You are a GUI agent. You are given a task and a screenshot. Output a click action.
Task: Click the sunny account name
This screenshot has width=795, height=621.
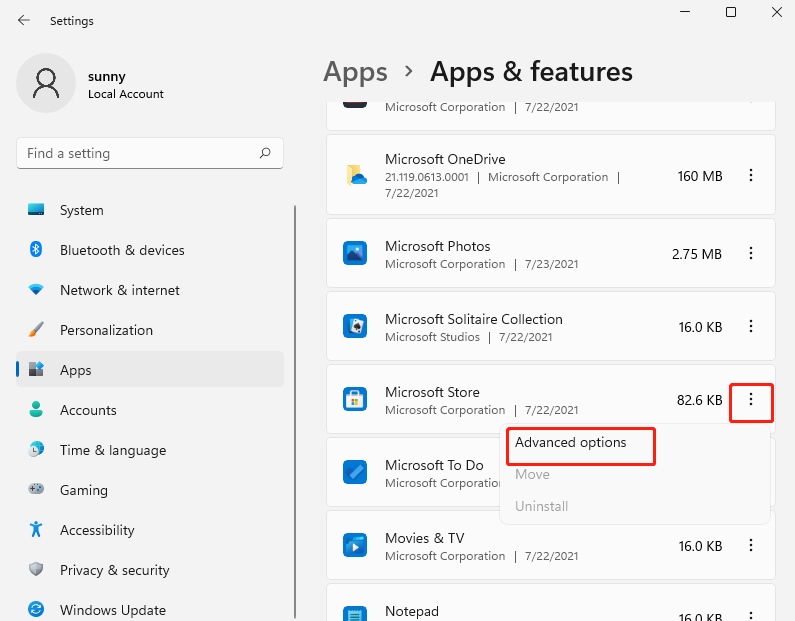pos(106,77)
